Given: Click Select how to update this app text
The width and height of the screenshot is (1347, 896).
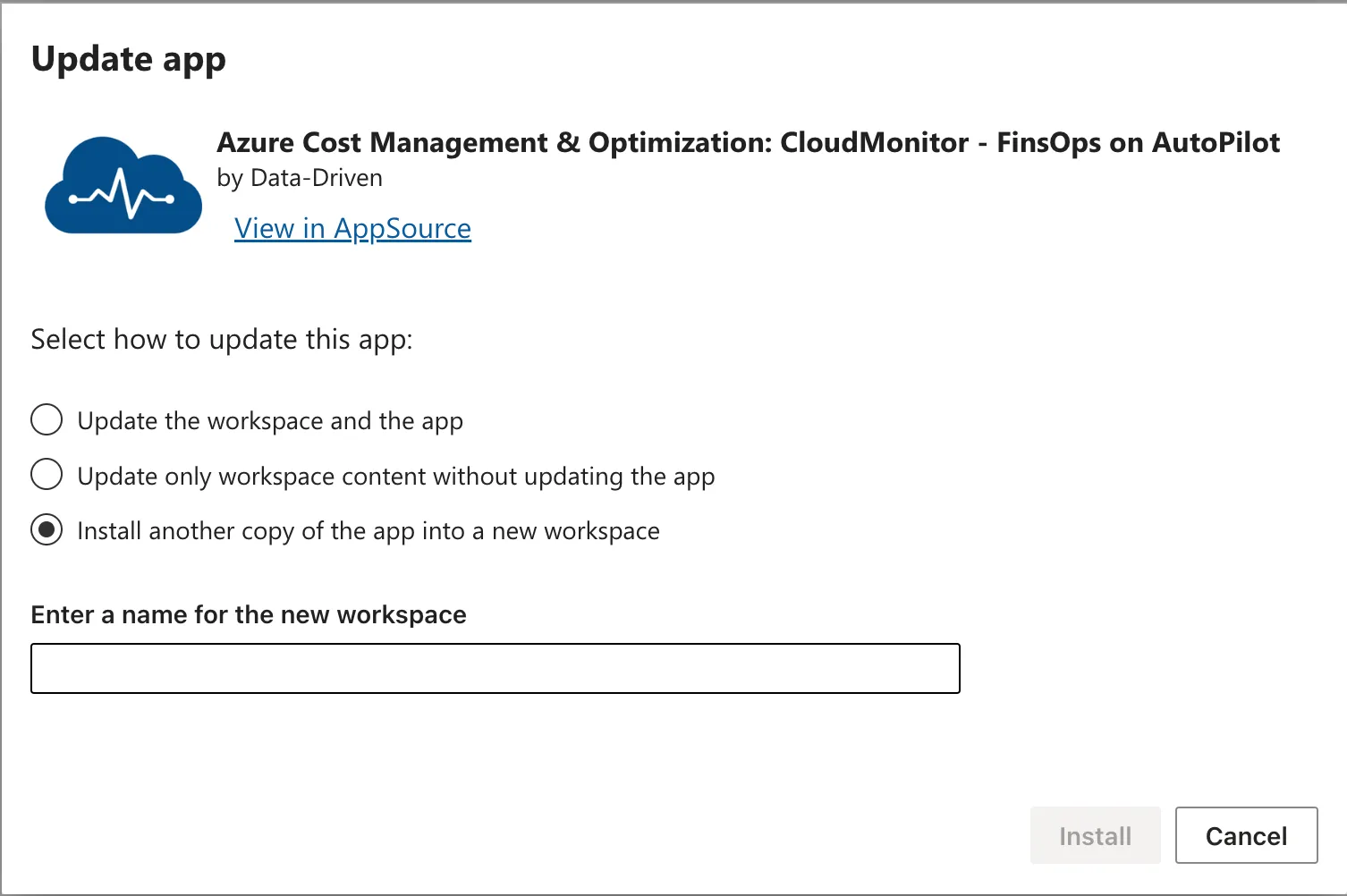Looking at the screenshot, I should (222, 340).
